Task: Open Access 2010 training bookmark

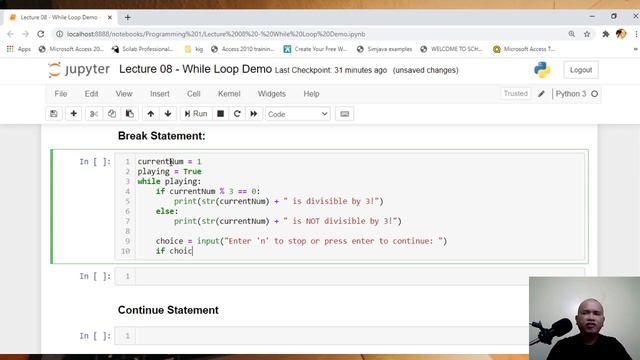Action: point(243,49)
